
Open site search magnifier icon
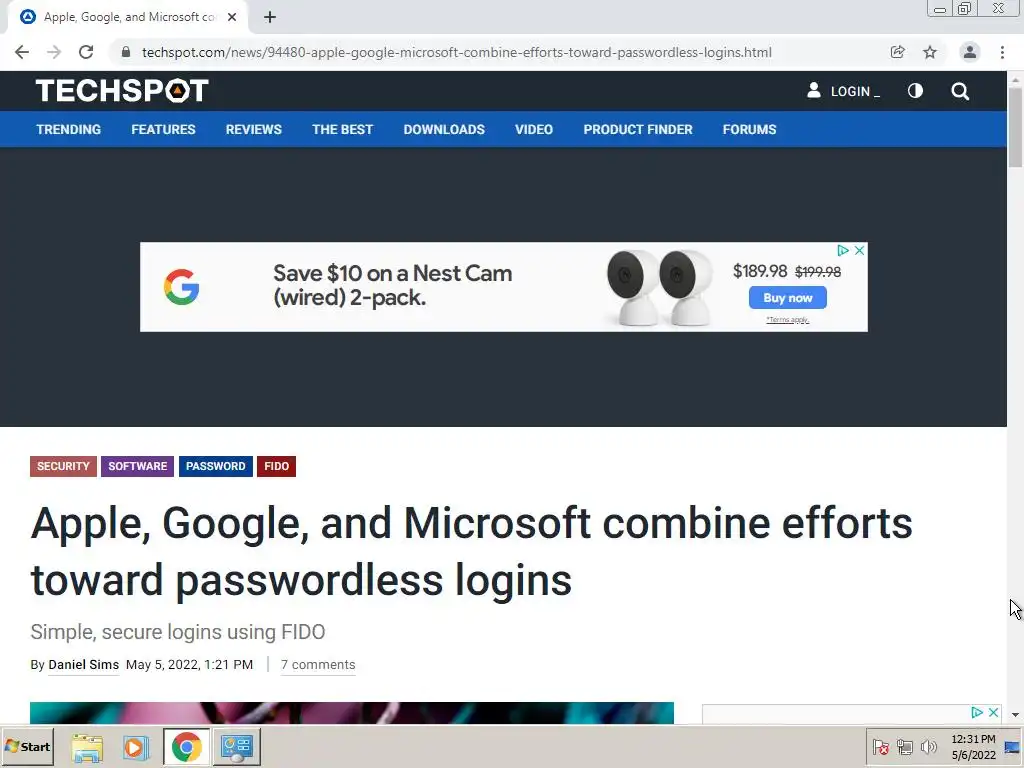point(960,91)
